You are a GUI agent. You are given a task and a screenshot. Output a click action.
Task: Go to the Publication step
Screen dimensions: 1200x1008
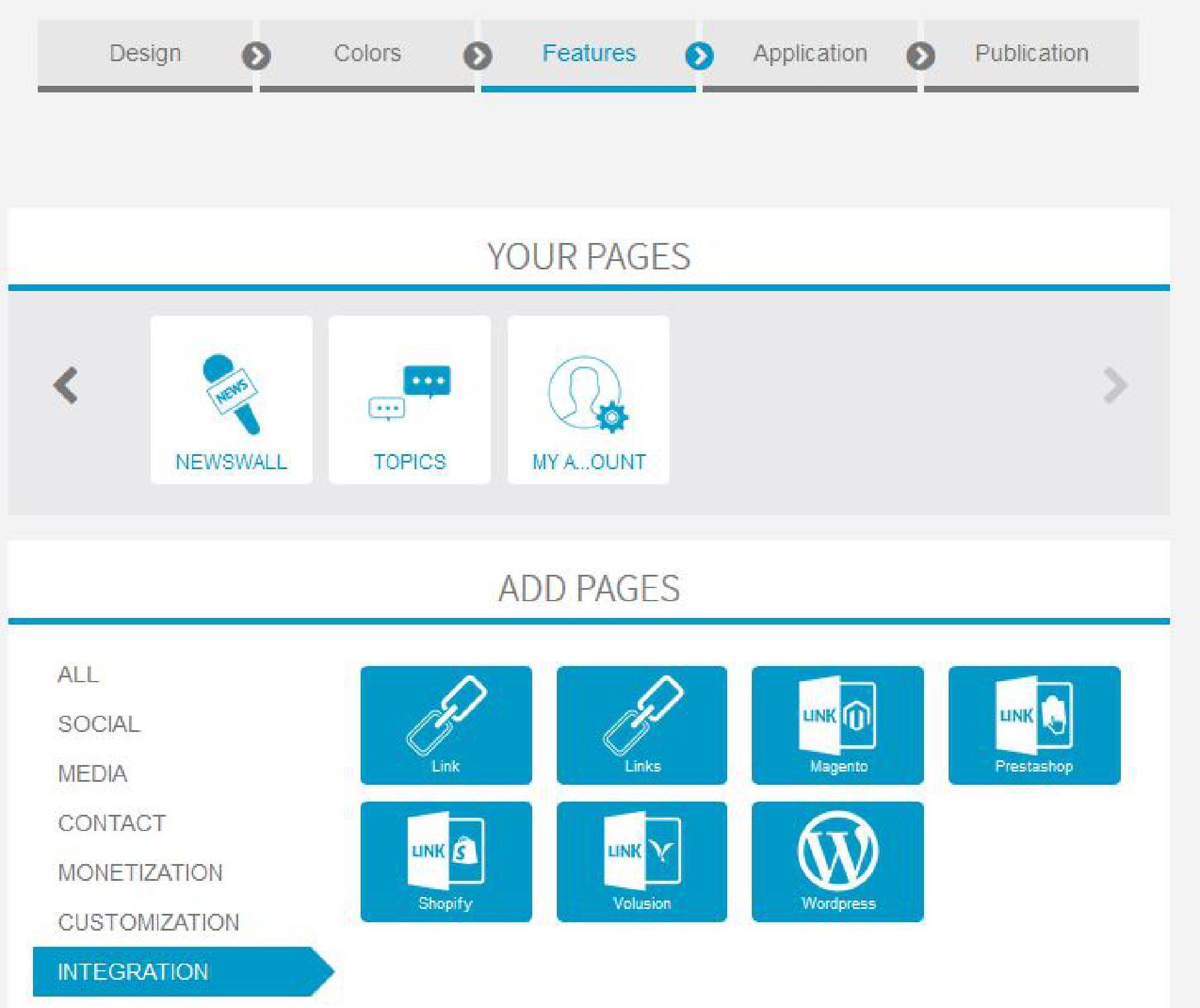pyautogui.click(x=1031, y=53)
